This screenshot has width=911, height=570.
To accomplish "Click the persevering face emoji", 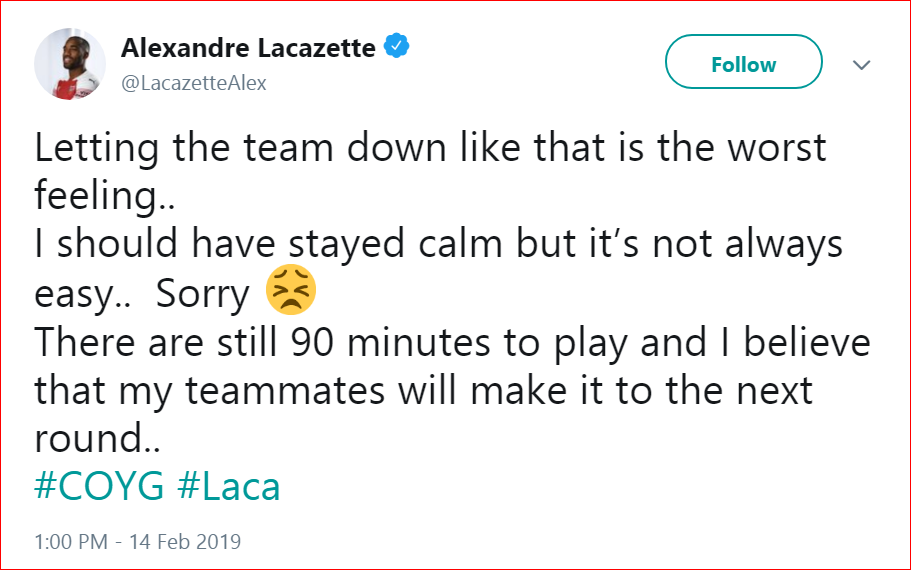I will pos(291,291).
